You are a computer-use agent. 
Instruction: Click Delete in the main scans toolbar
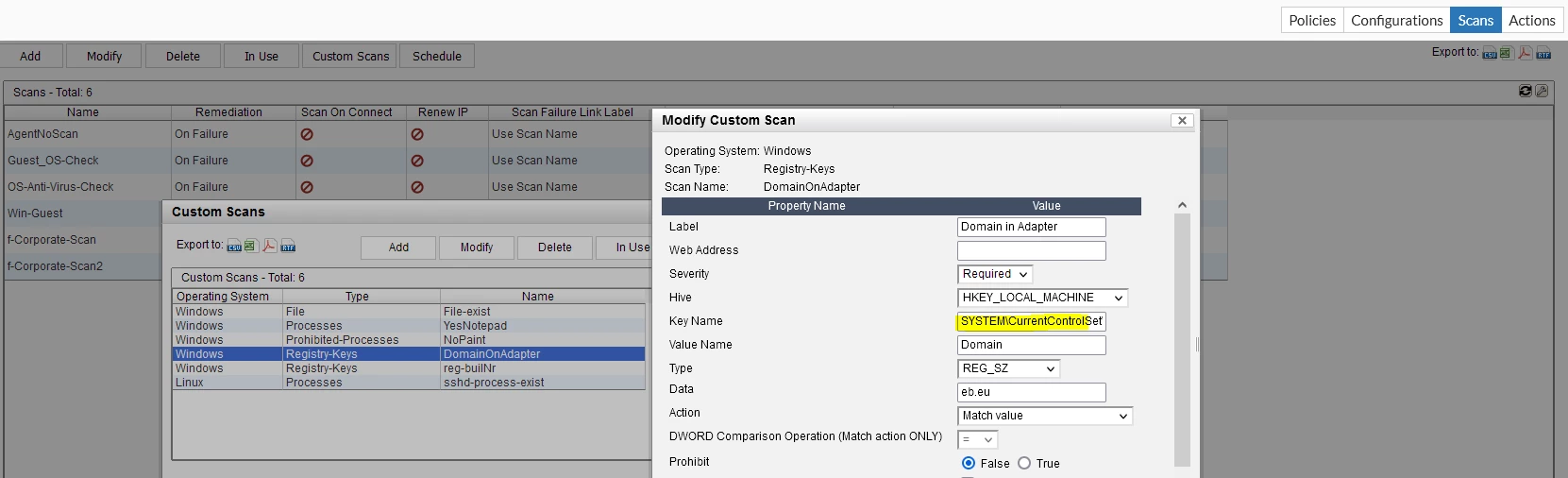pyautogui.click(x=183, y=56)
